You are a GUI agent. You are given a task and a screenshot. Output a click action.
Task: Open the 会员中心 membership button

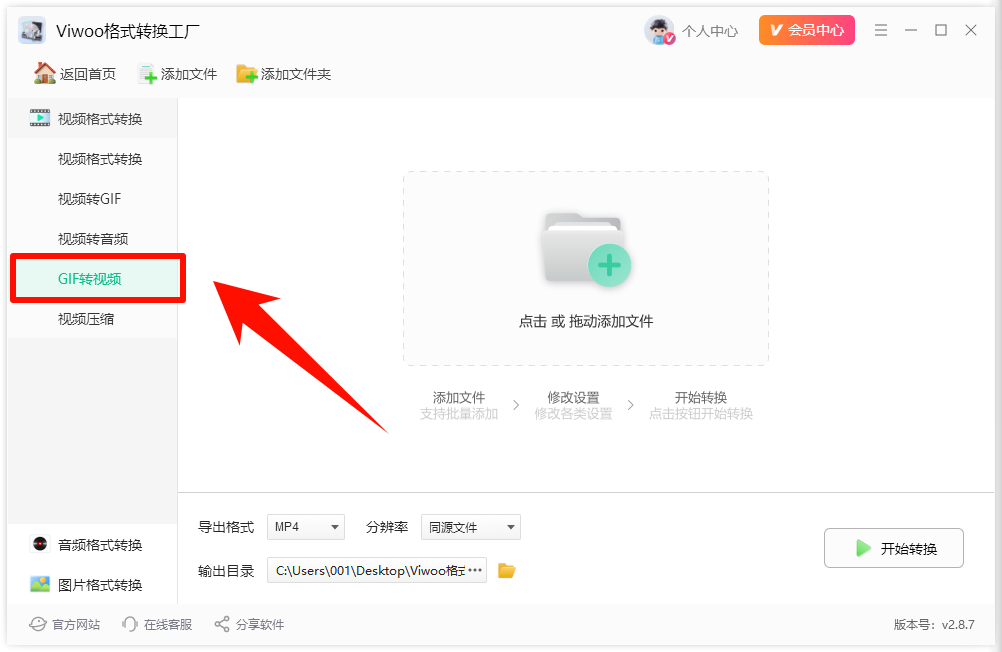point(806,30)
